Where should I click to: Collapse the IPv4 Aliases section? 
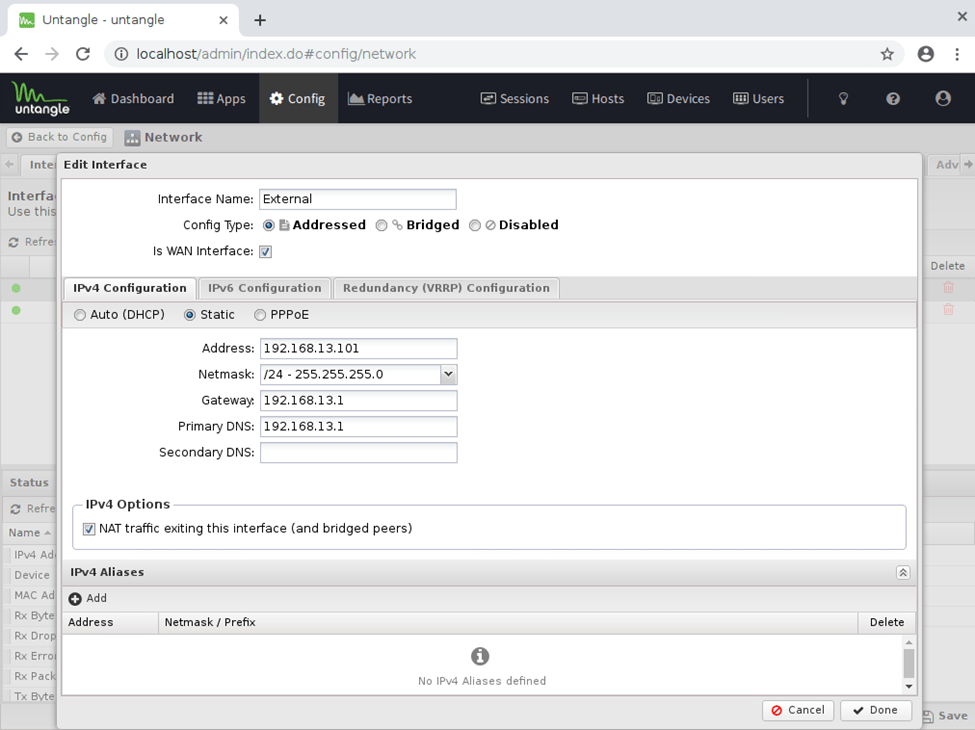(x=902, y=573)
